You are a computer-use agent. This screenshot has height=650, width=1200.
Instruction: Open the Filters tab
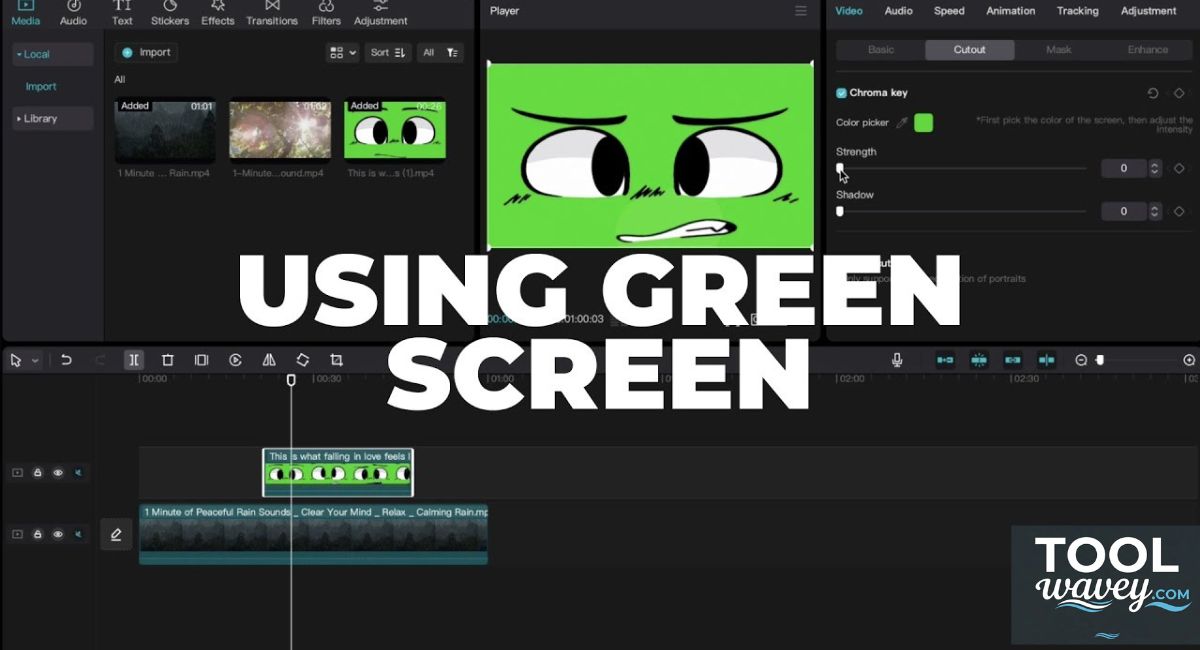point(326,13)
